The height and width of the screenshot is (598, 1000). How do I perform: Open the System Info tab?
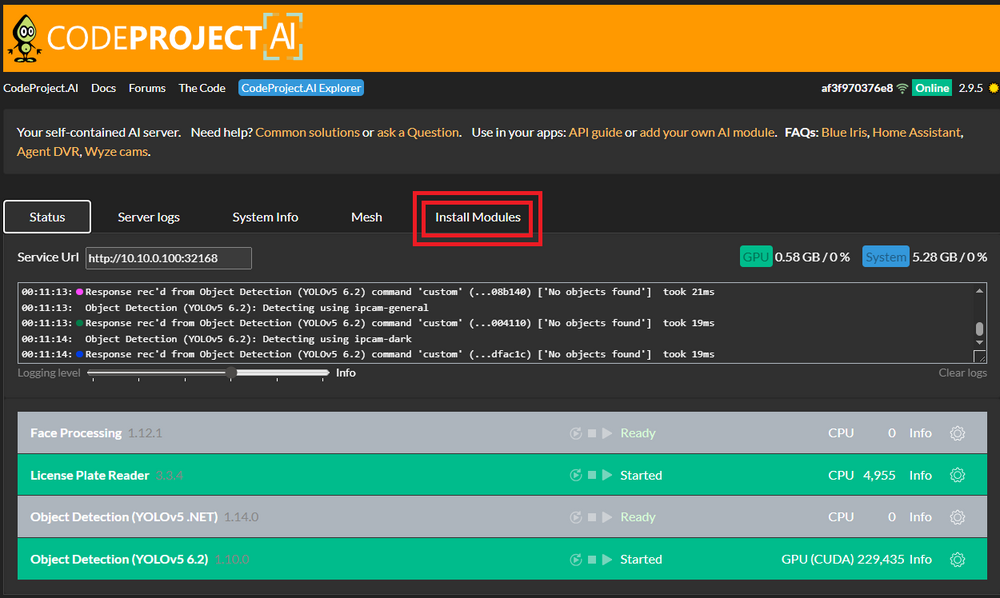pyautogui.click(x=265, y=217)
